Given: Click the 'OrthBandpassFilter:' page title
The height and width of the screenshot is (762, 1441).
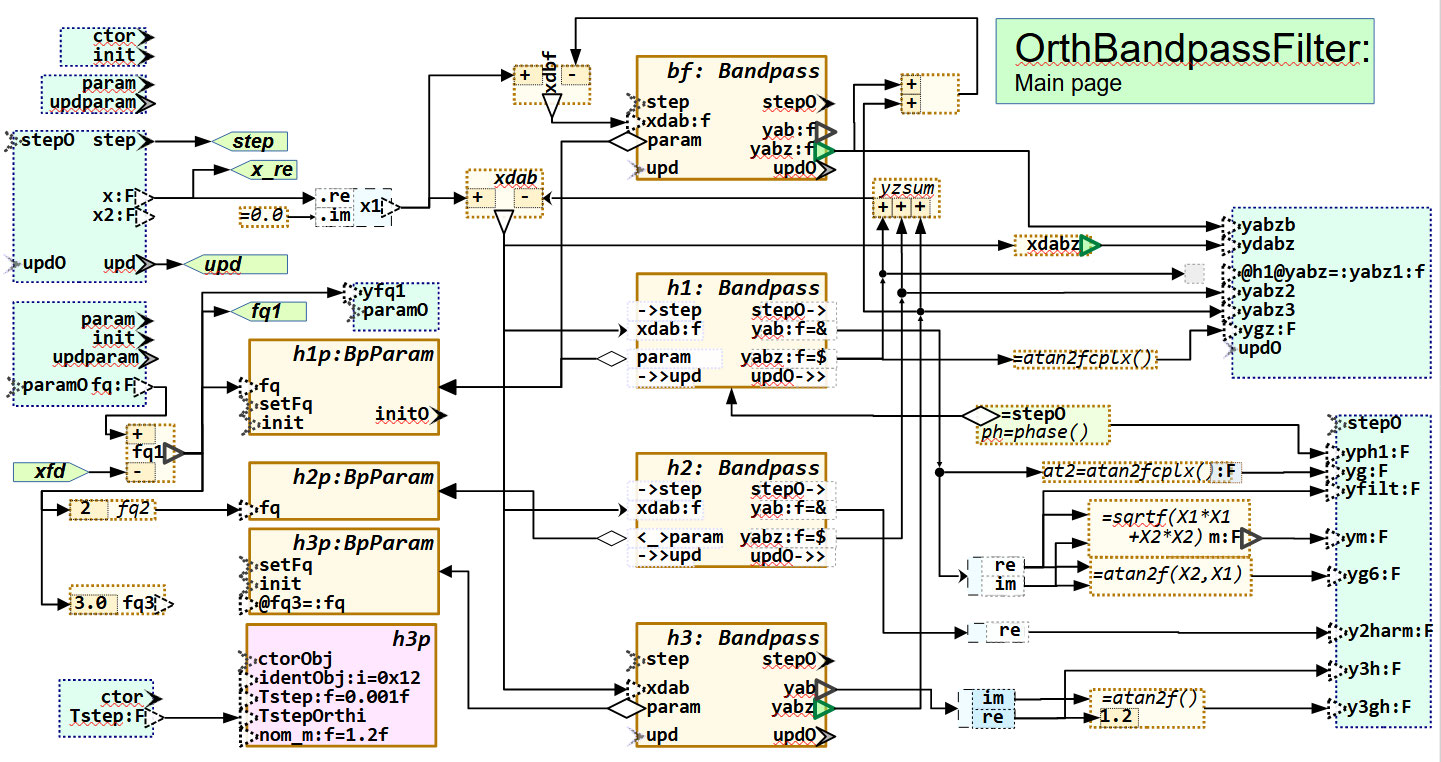Looking at the screenshot, I should point(1193,48).
